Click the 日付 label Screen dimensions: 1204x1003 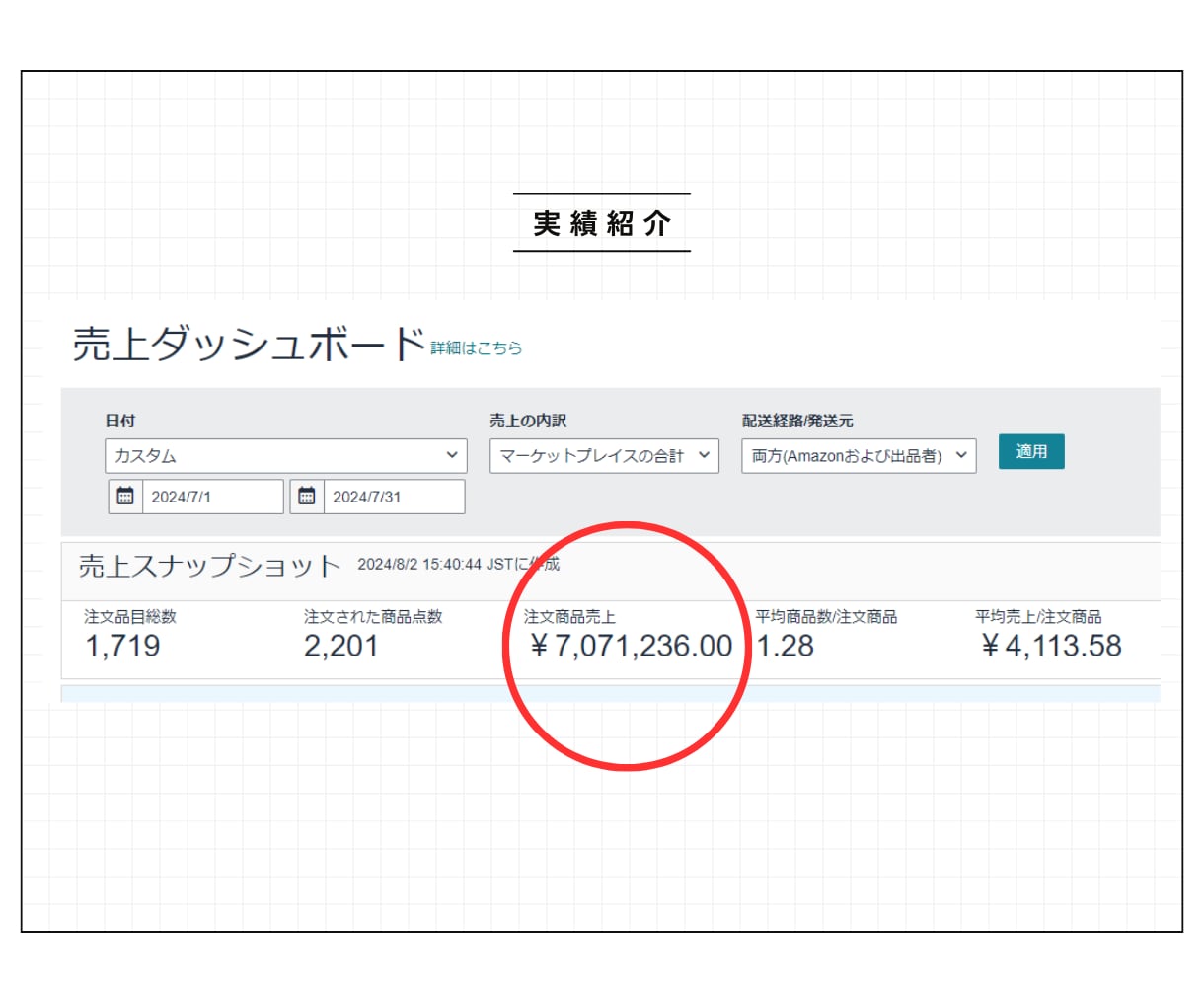(x=120, y=421)
